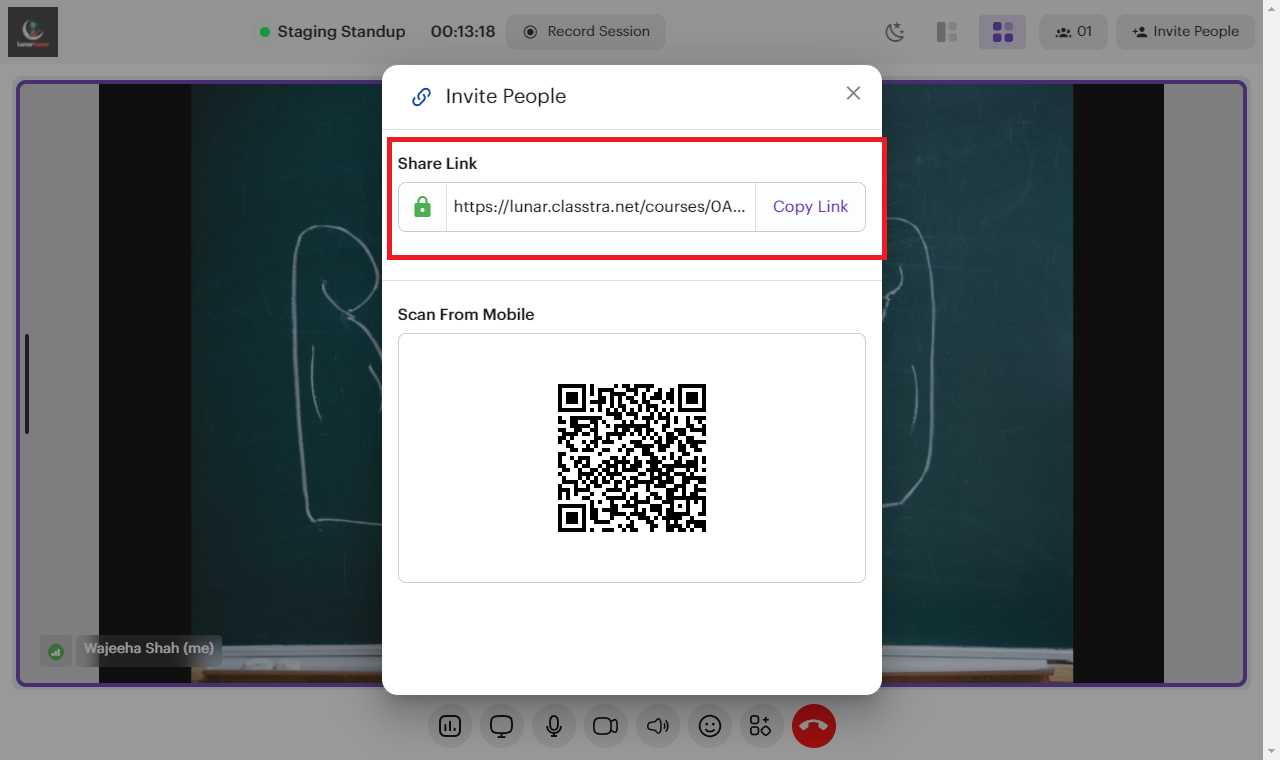1280x760 pixels.
Task: Click the Copy Link button
Action: tap(810, 207)
